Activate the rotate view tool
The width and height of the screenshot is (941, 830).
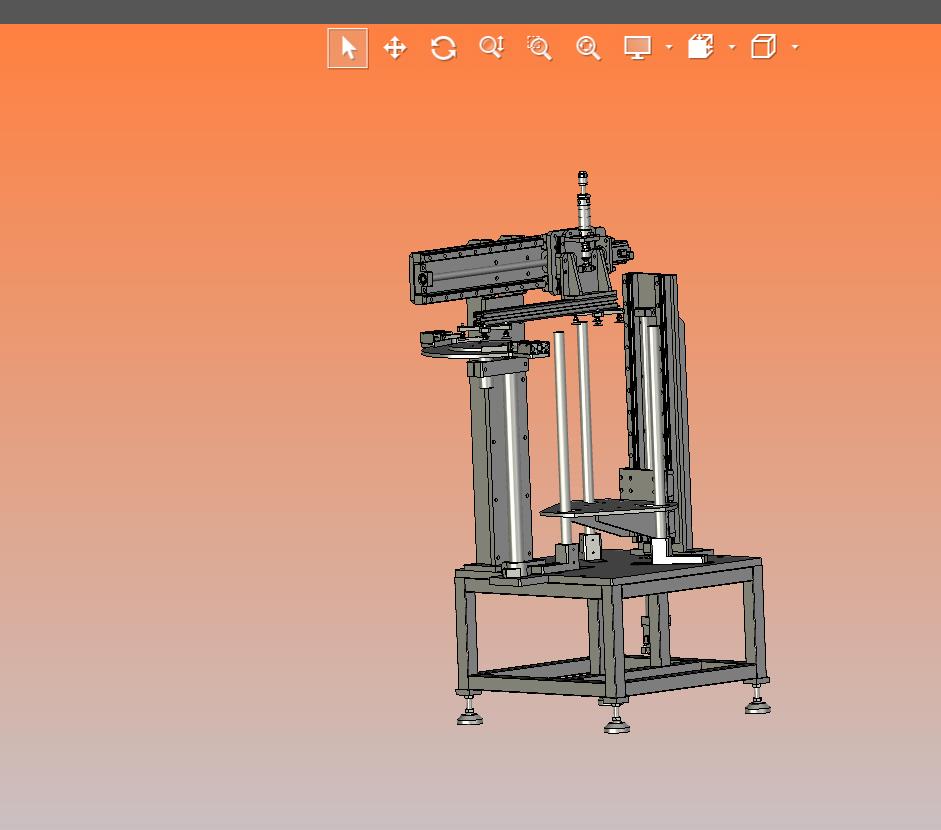tap(443, 48)
